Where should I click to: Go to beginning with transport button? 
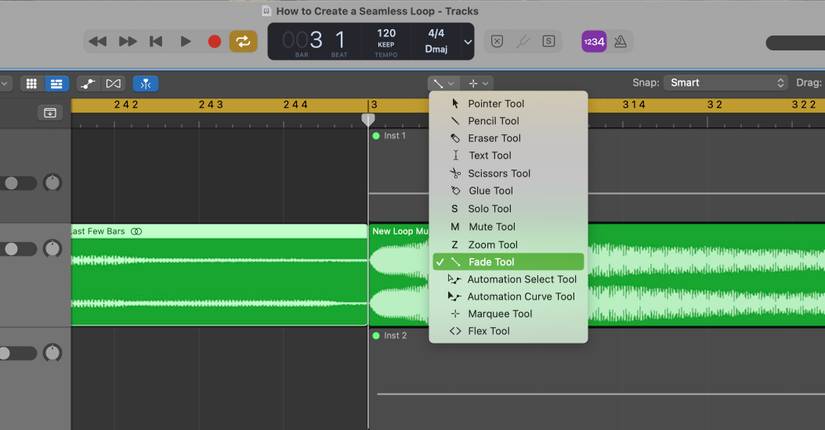pos(156,42)
